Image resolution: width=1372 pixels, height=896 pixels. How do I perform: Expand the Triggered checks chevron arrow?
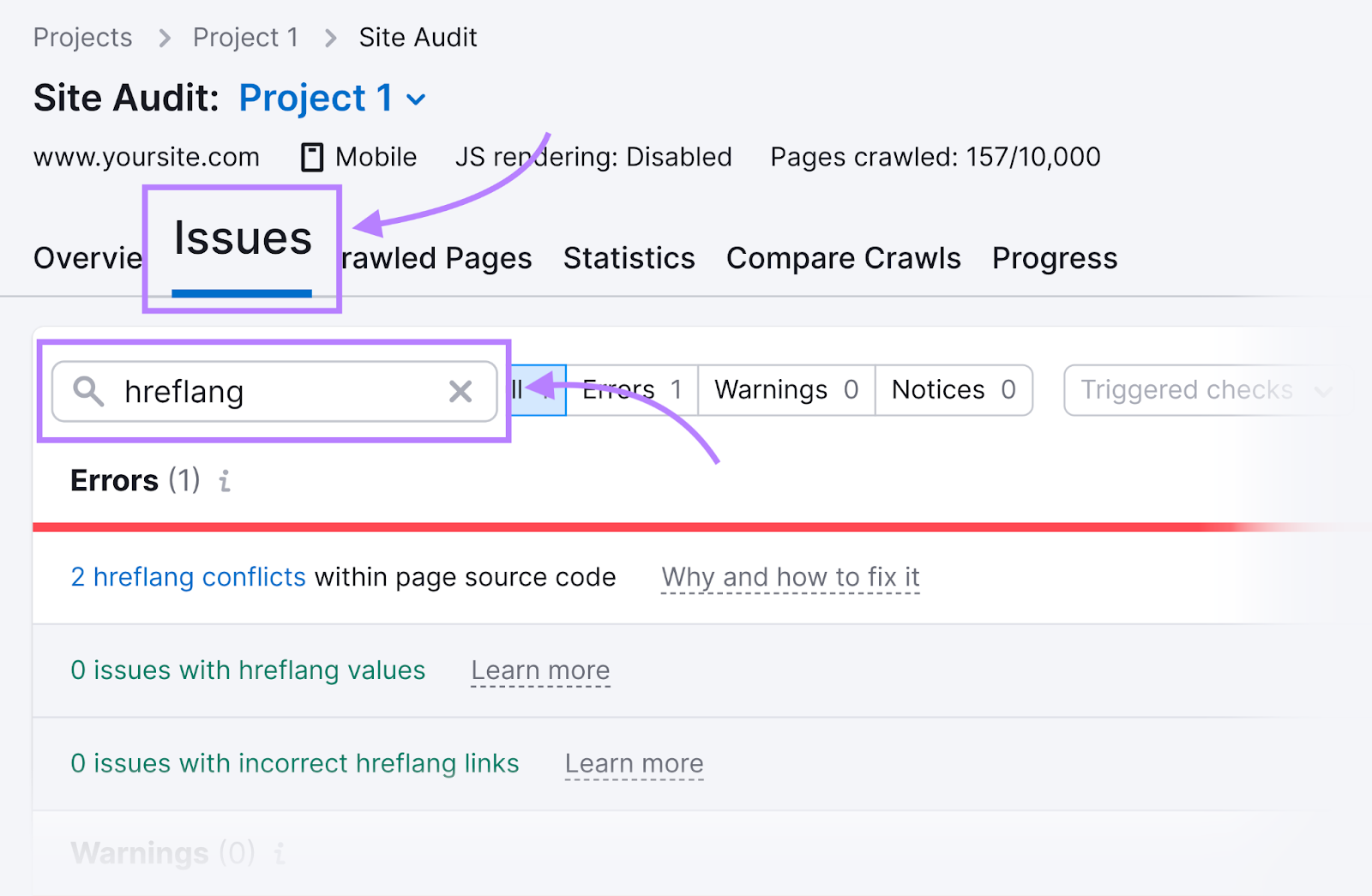click(1325, 390)
